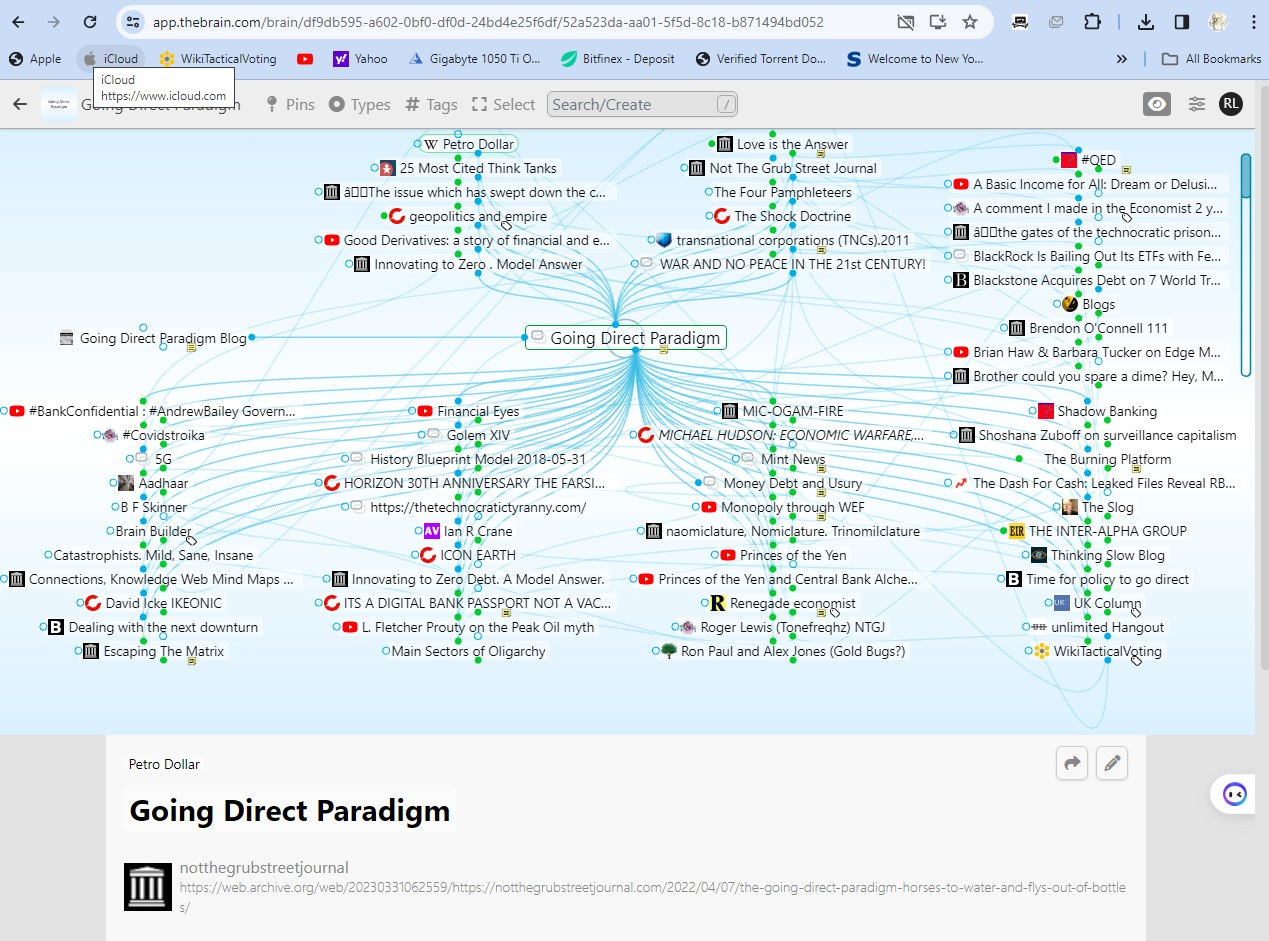The height and width of the screenshot is (941, 1269).
Task: Toggle the presentation eye view button
Action: tap(1157, 104)
